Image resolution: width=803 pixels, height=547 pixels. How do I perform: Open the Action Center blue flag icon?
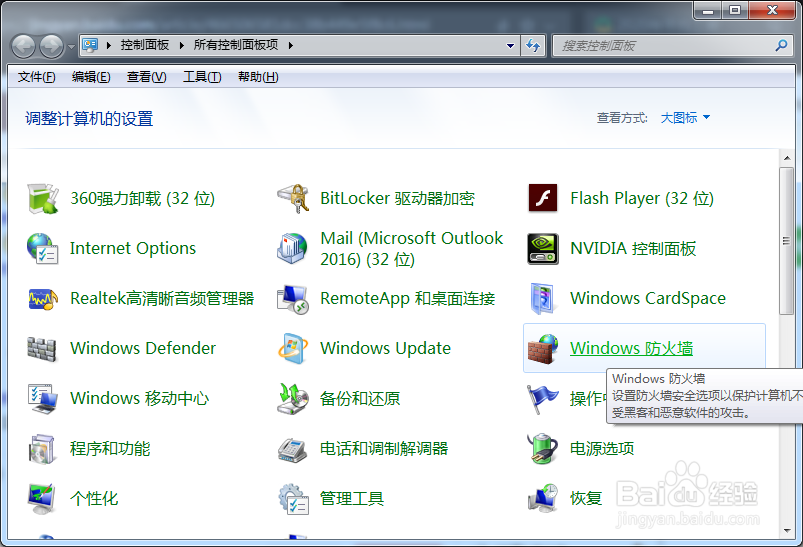[543, 398]
